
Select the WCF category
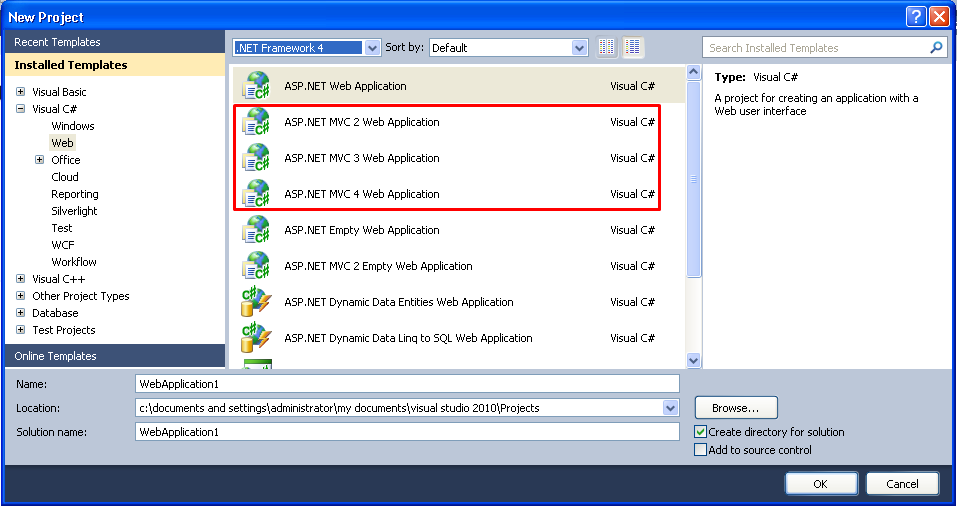tap(63, 245)
